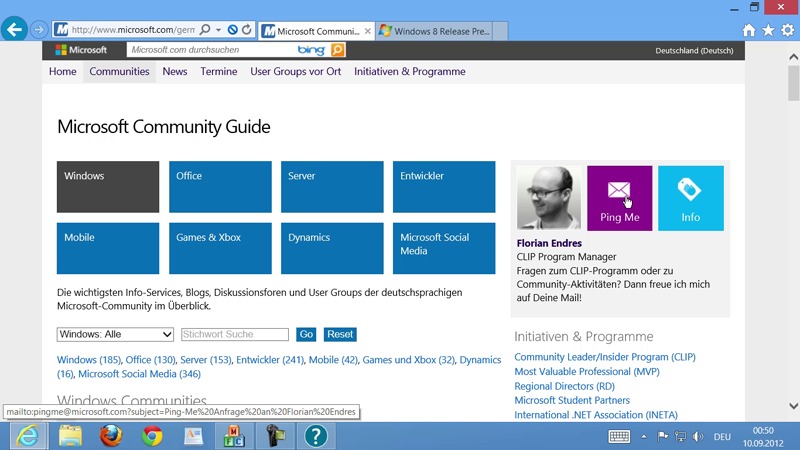
Task: Click the Ping Me mail tile
Action: pyautogui.click(x=619, y=198)
